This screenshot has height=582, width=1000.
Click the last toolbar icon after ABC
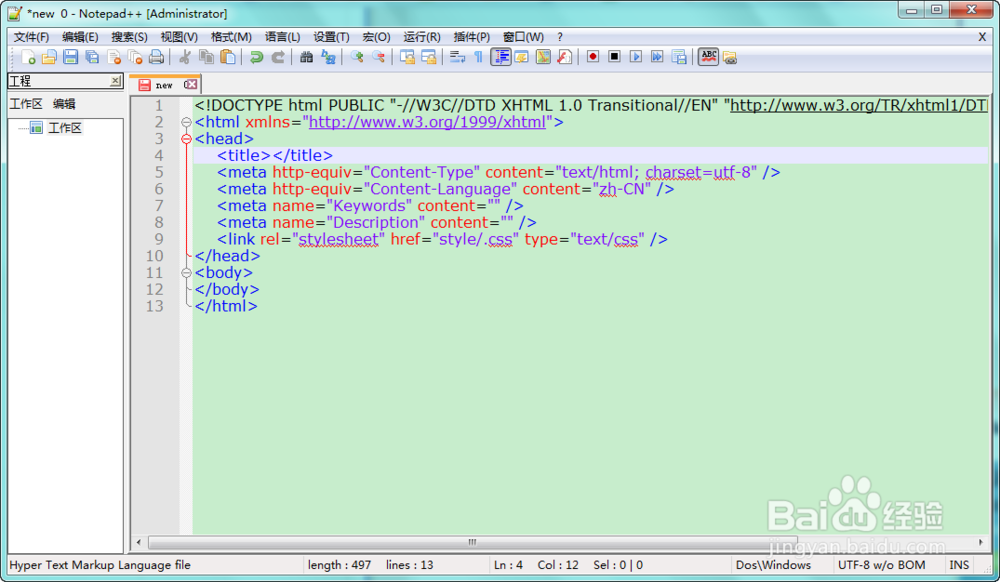pyautogui.click(x=730, y=57)
